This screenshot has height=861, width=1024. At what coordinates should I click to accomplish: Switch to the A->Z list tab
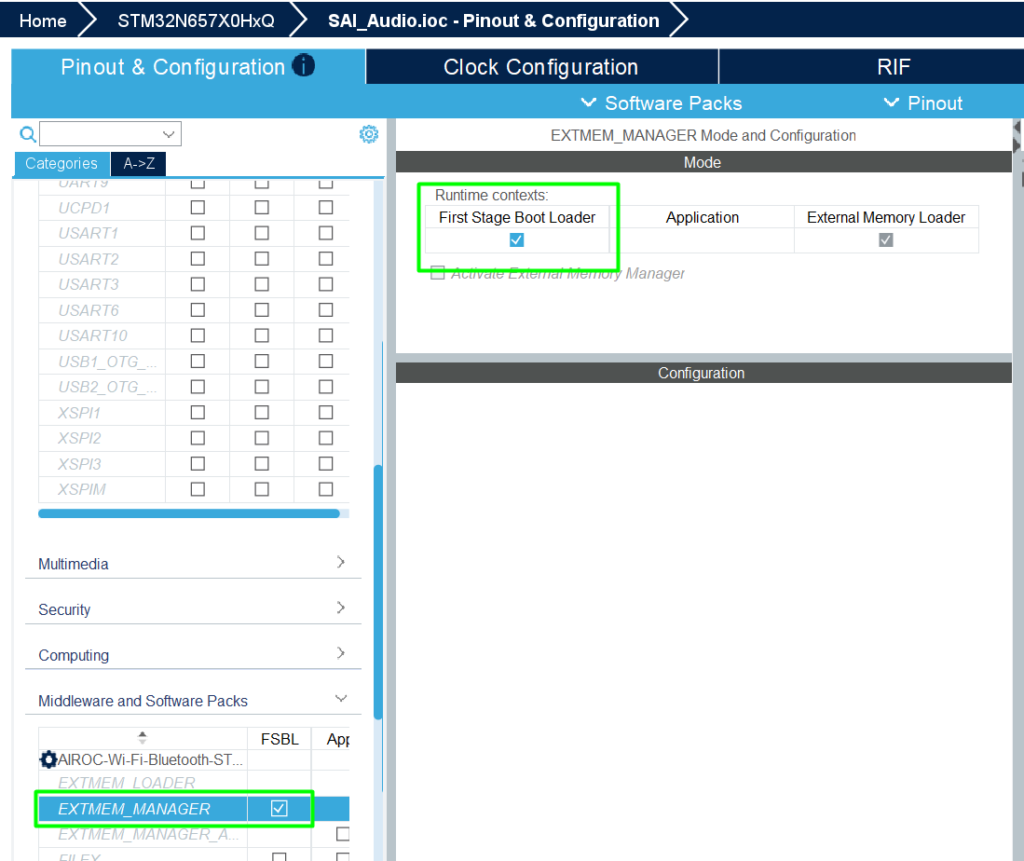pyautogui.click(x=138, y=164)
